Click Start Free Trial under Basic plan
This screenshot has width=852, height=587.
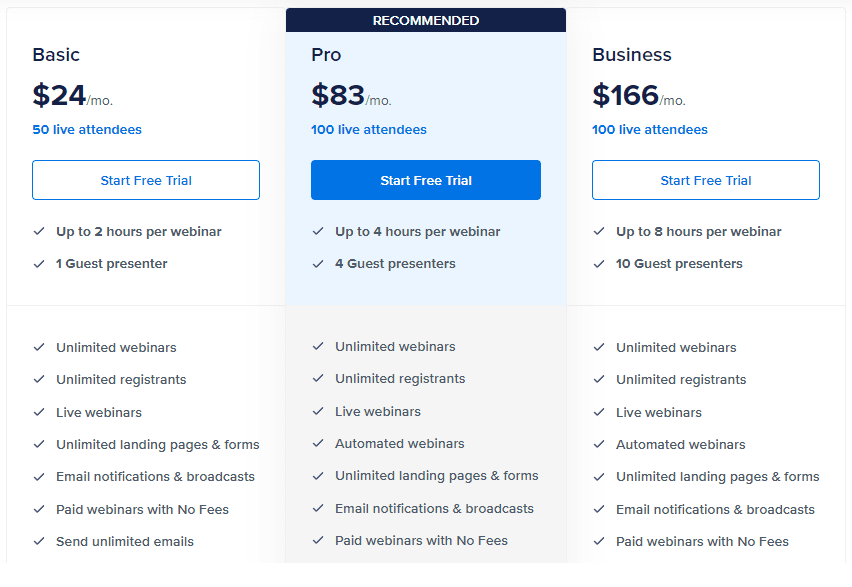click(x=146, y=180)
